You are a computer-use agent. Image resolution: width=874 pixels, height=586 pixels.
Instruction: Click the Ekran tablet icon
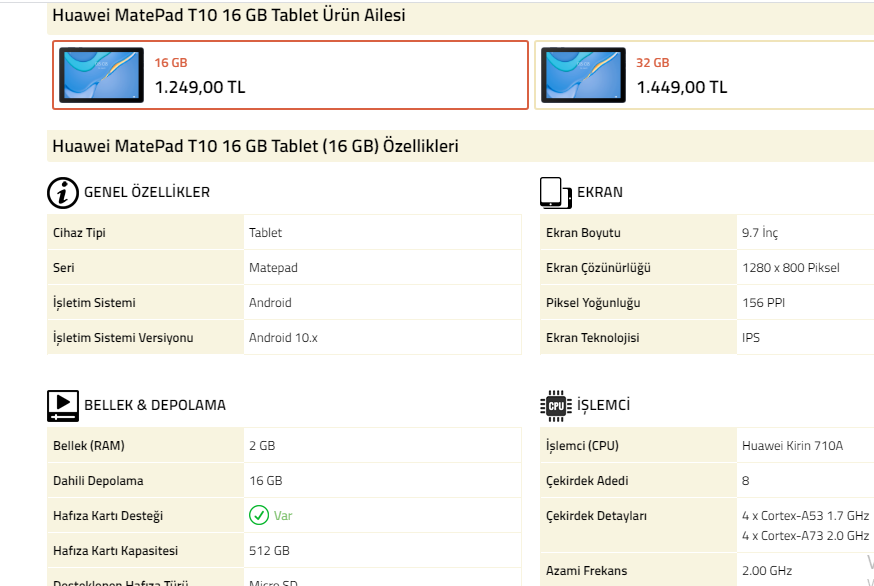click(x=556, y=193)
